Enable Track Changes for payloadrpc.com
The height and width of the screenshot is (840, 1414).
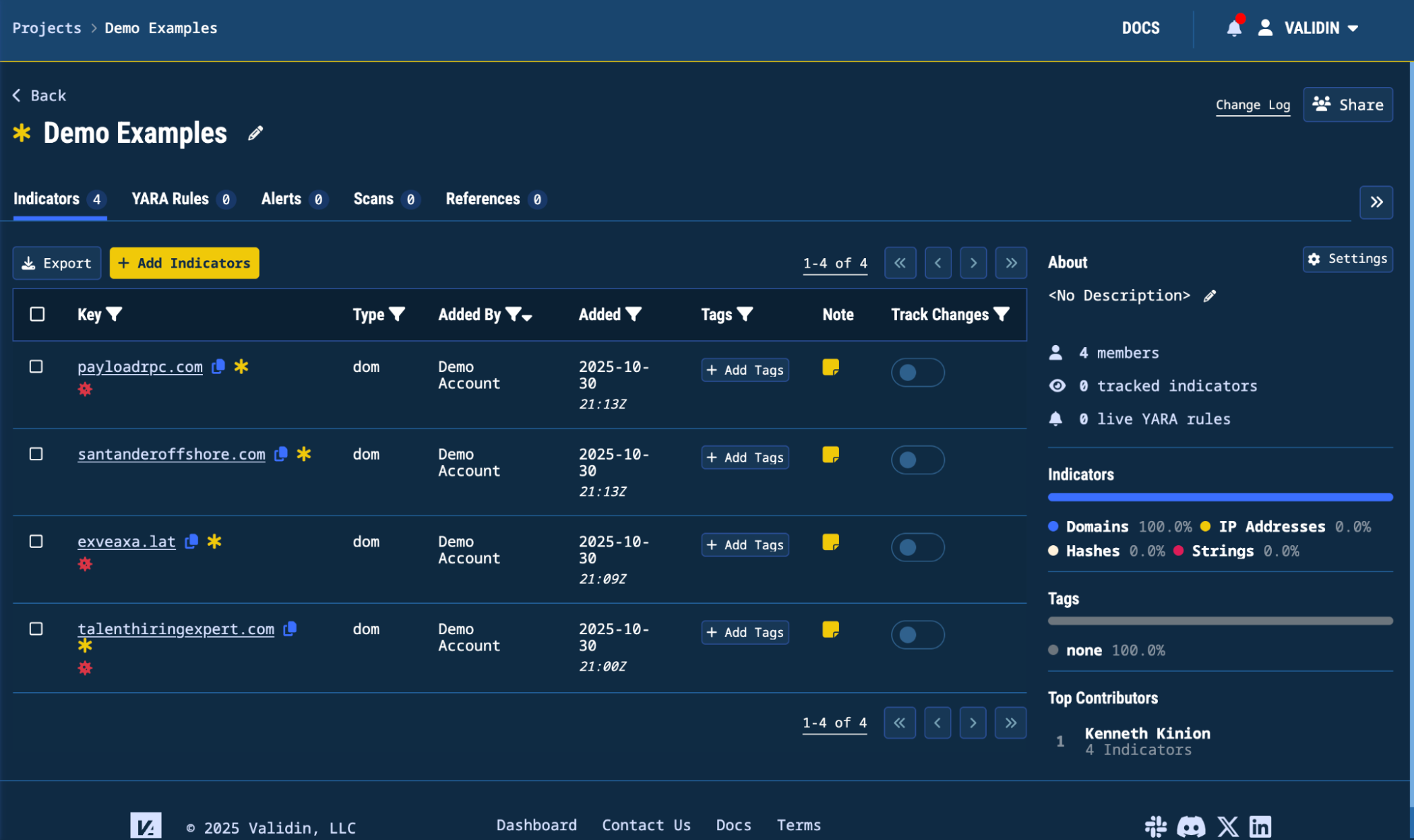coord(917,373)
